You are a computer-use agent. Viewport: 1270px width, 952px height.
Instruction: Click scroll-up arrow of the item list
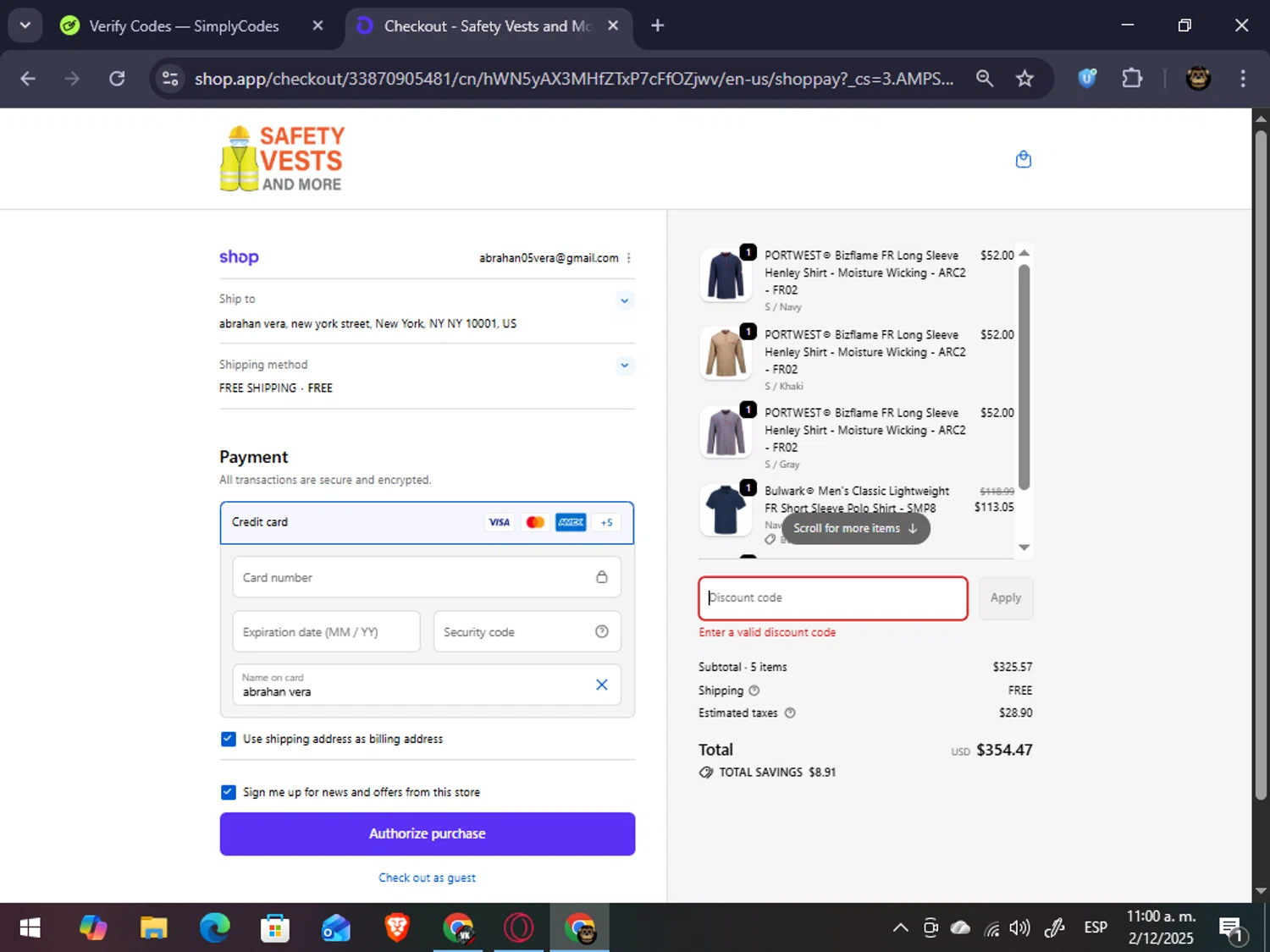pos(1024,253)
